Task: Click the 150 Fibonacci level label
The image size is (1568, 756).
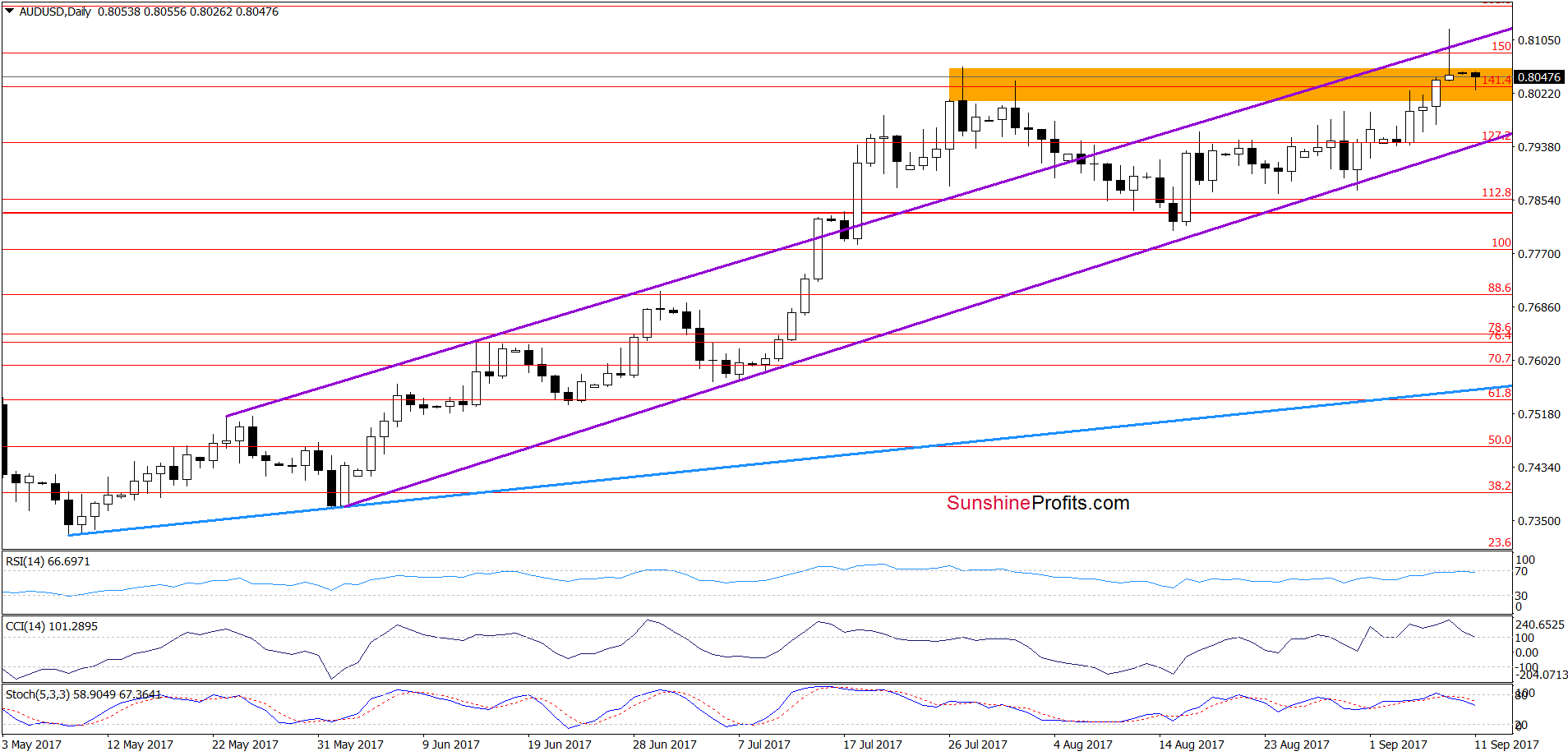Action: tap(1501, 46)
